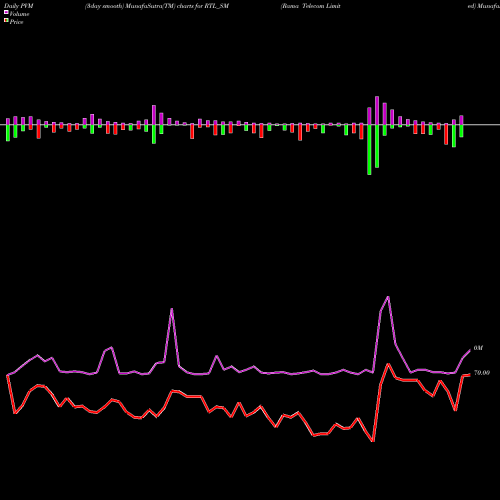The width and height of the screenshot is (500, 500).
Task: Click the lowest dip of the red price line
Action: 373,441
